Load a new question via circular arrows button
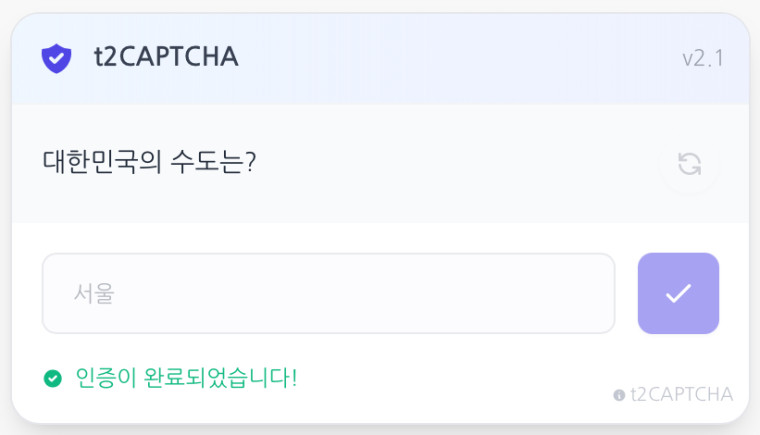 pos(689,164)
